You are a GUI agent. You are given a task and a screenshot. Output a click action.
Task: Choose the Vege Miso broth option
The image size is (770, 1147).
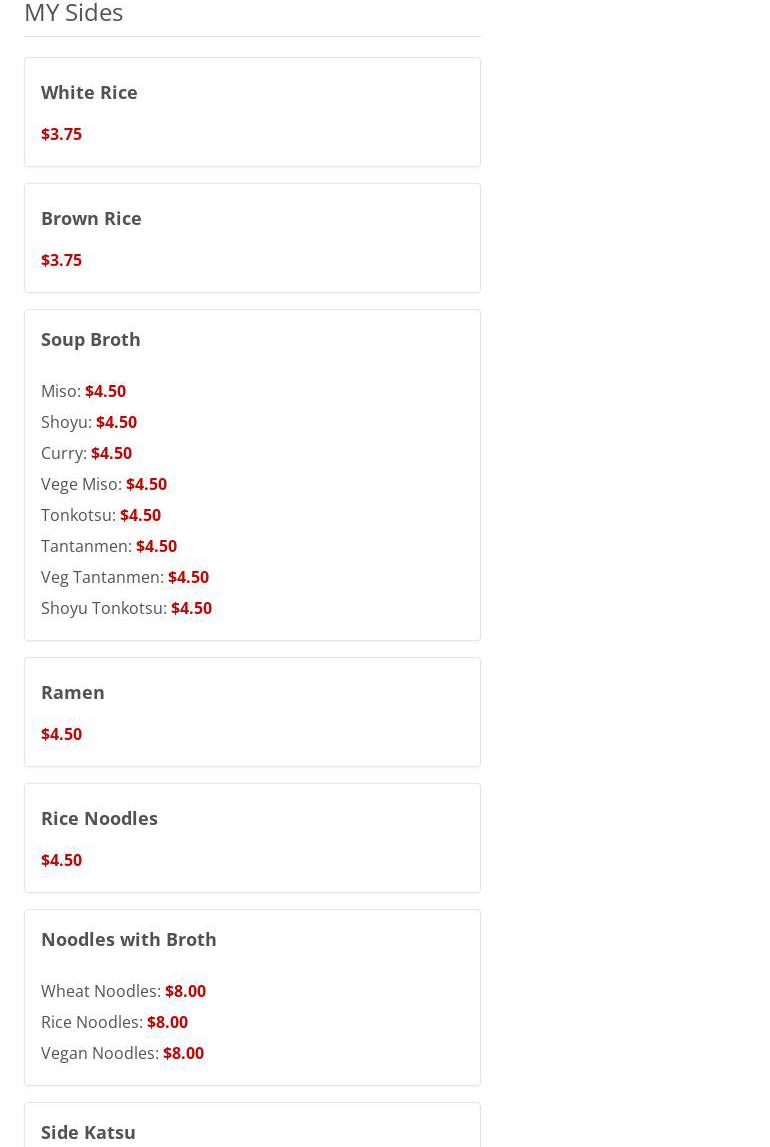click(x=103, y=484)
